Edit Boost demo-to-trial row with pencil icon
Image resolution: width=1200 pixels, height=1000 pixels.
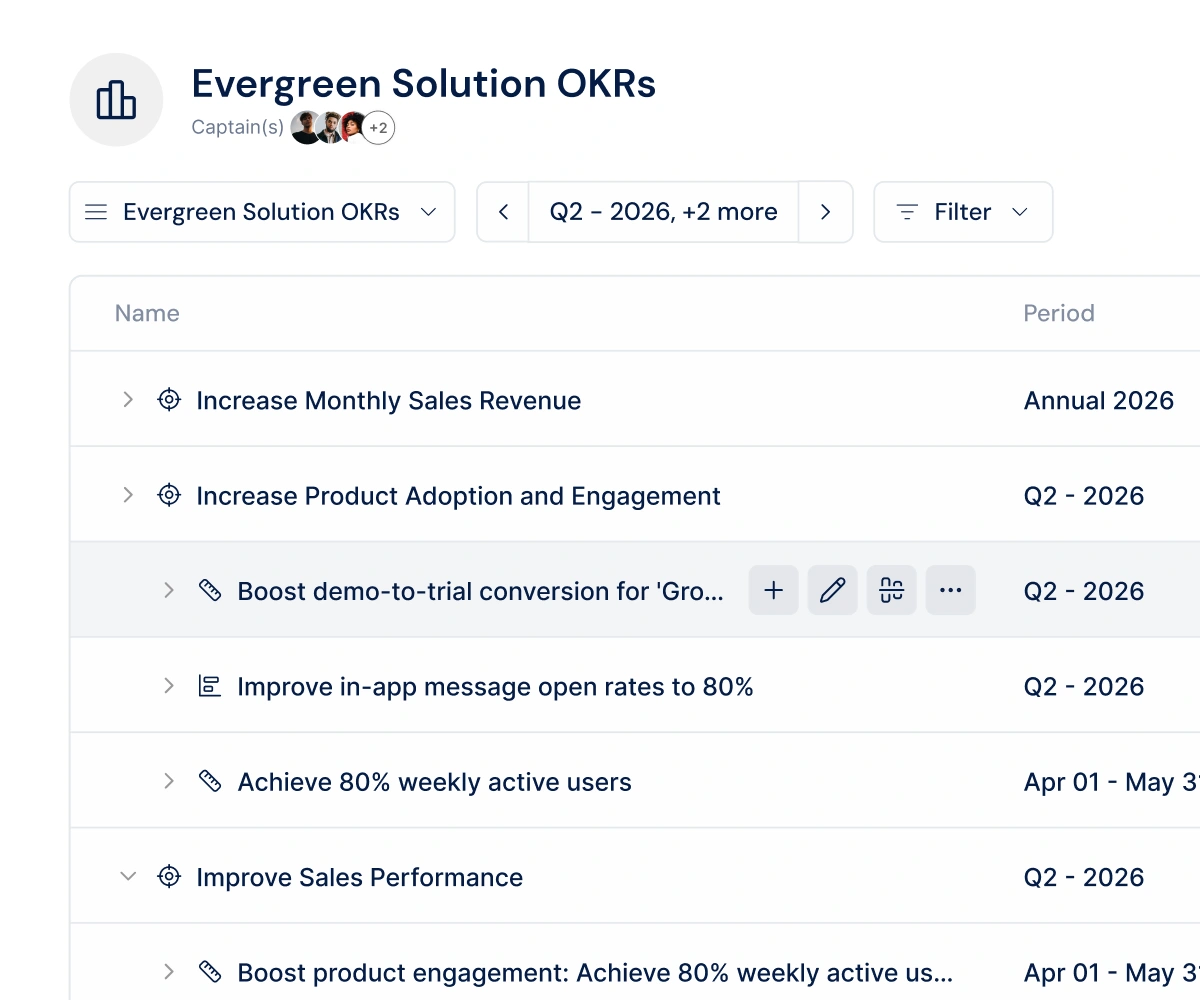click(833, 590)
